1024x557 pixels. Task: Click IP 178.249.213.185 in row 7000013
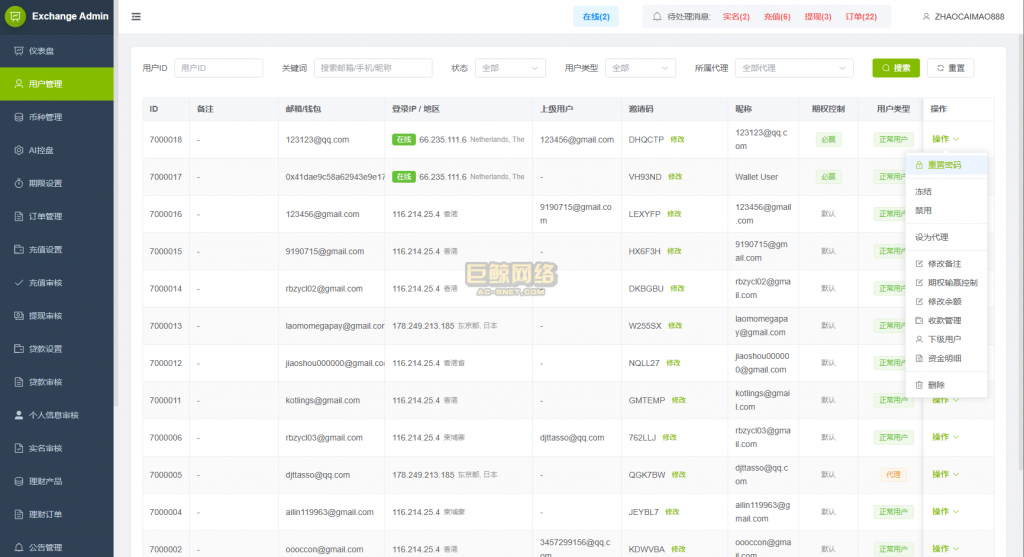[423, 326]
